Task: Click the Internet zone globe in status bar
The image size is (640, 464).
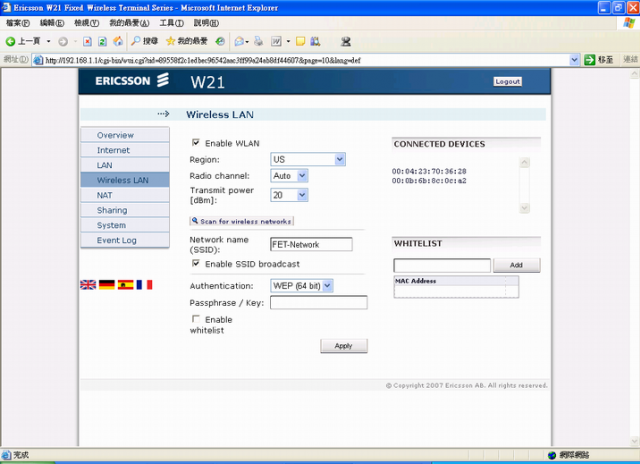Action: tap(552, 455)
